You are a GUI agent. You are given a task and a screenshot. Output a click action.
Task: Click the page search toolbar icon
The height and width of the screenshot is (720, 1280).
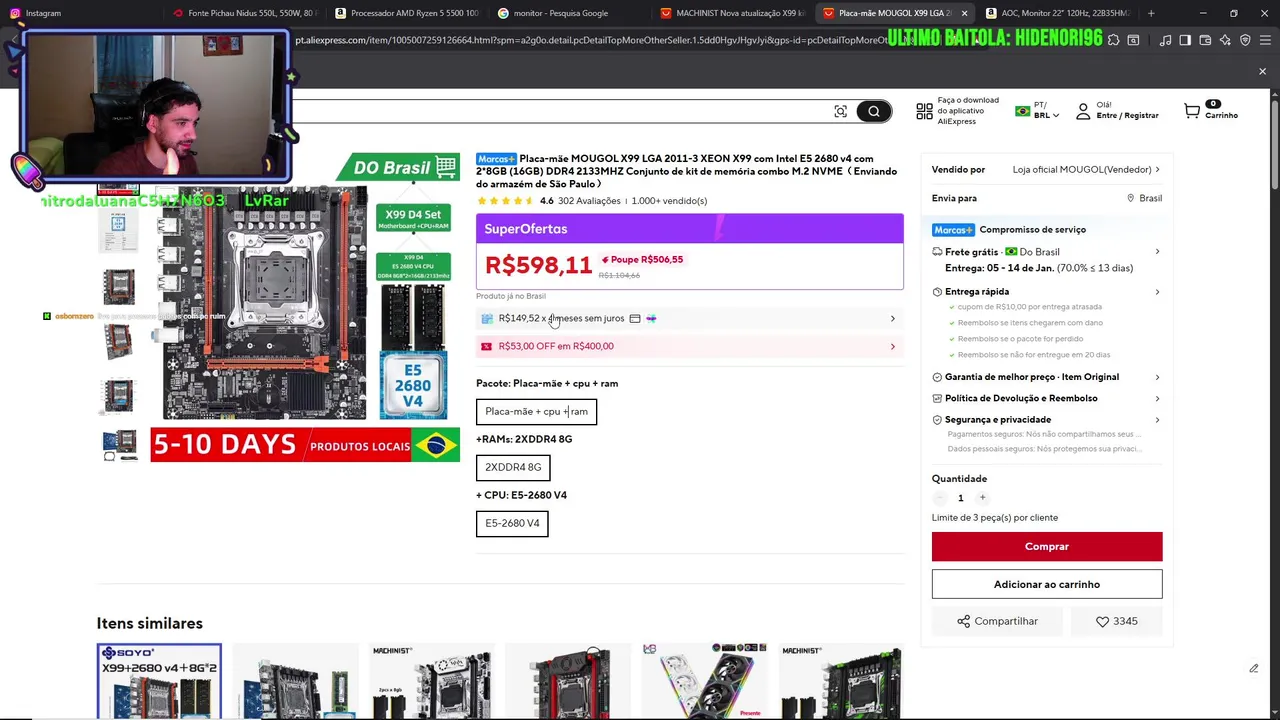(x=1133, y=40)
